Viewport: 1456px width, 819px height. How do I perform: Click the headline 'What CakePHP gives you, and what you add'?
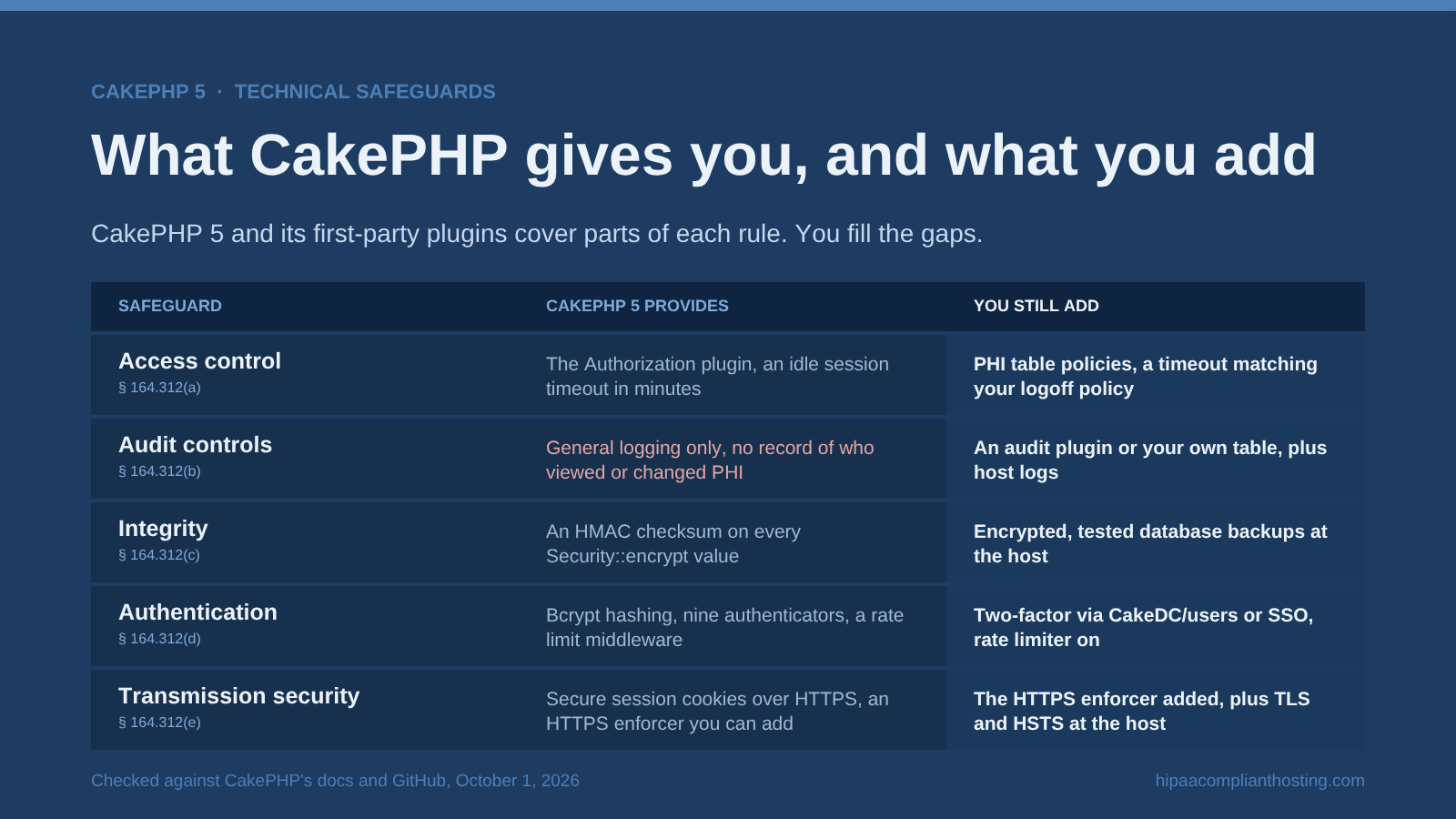tap(703, 156)
